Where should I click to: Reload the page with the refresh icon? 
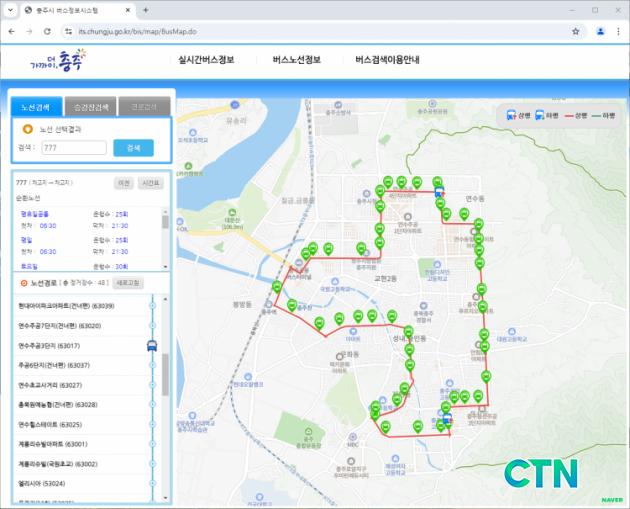tap(47, 31)
